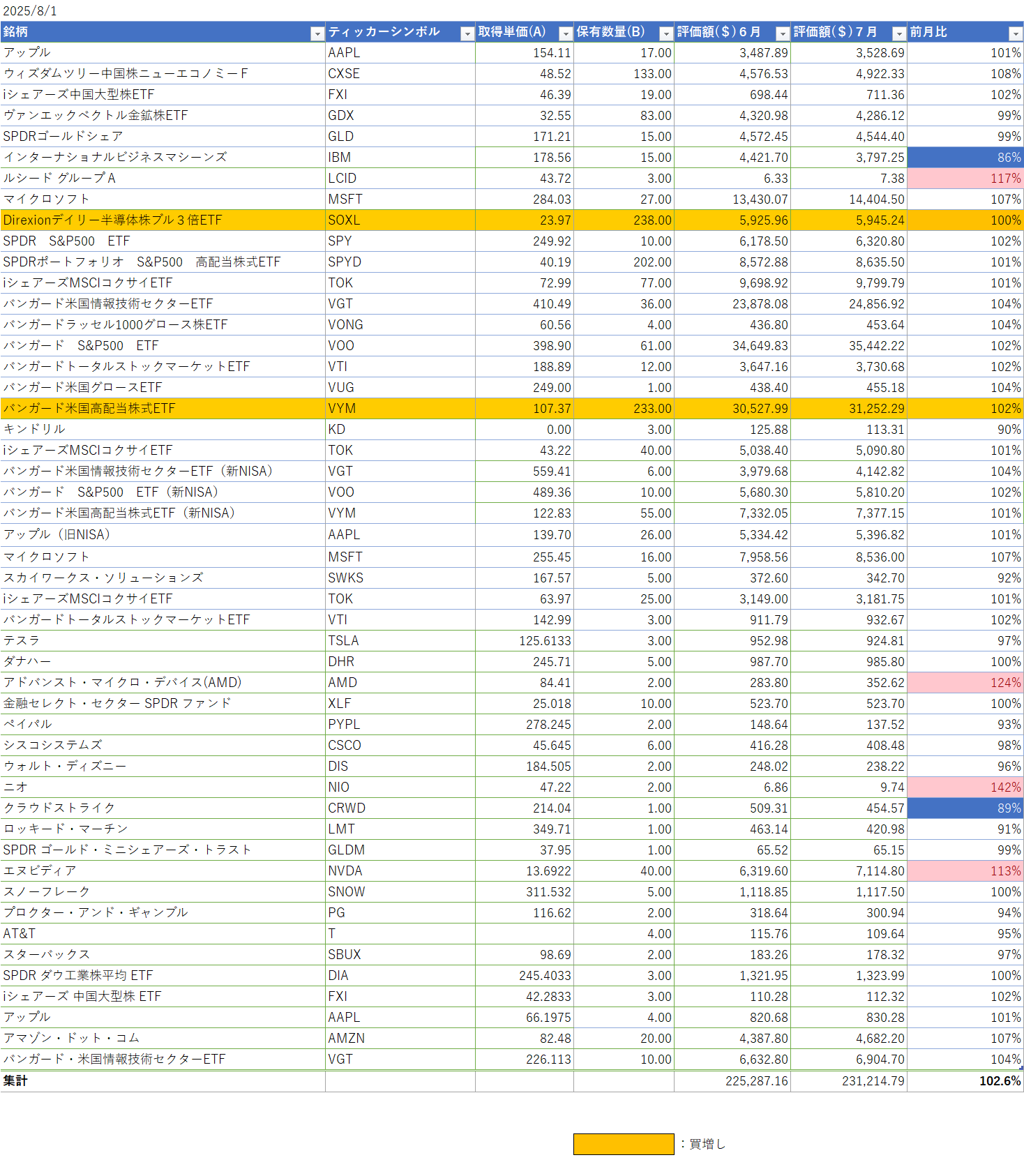Click the 31,252.29 July value cell

(x=849, y=409)
